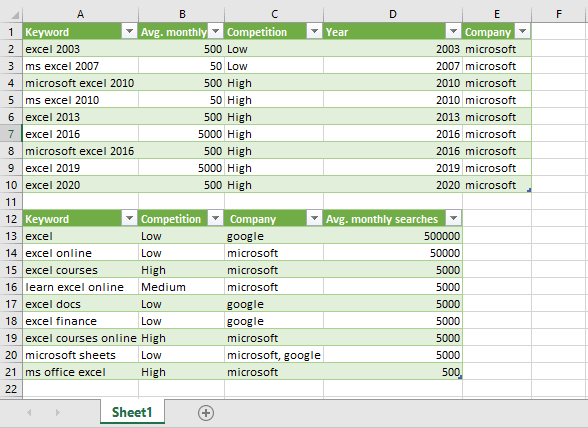This screenshot has height=428, width=588.
Task: Select cell containing 'excel 2013'
Action: 80,117
